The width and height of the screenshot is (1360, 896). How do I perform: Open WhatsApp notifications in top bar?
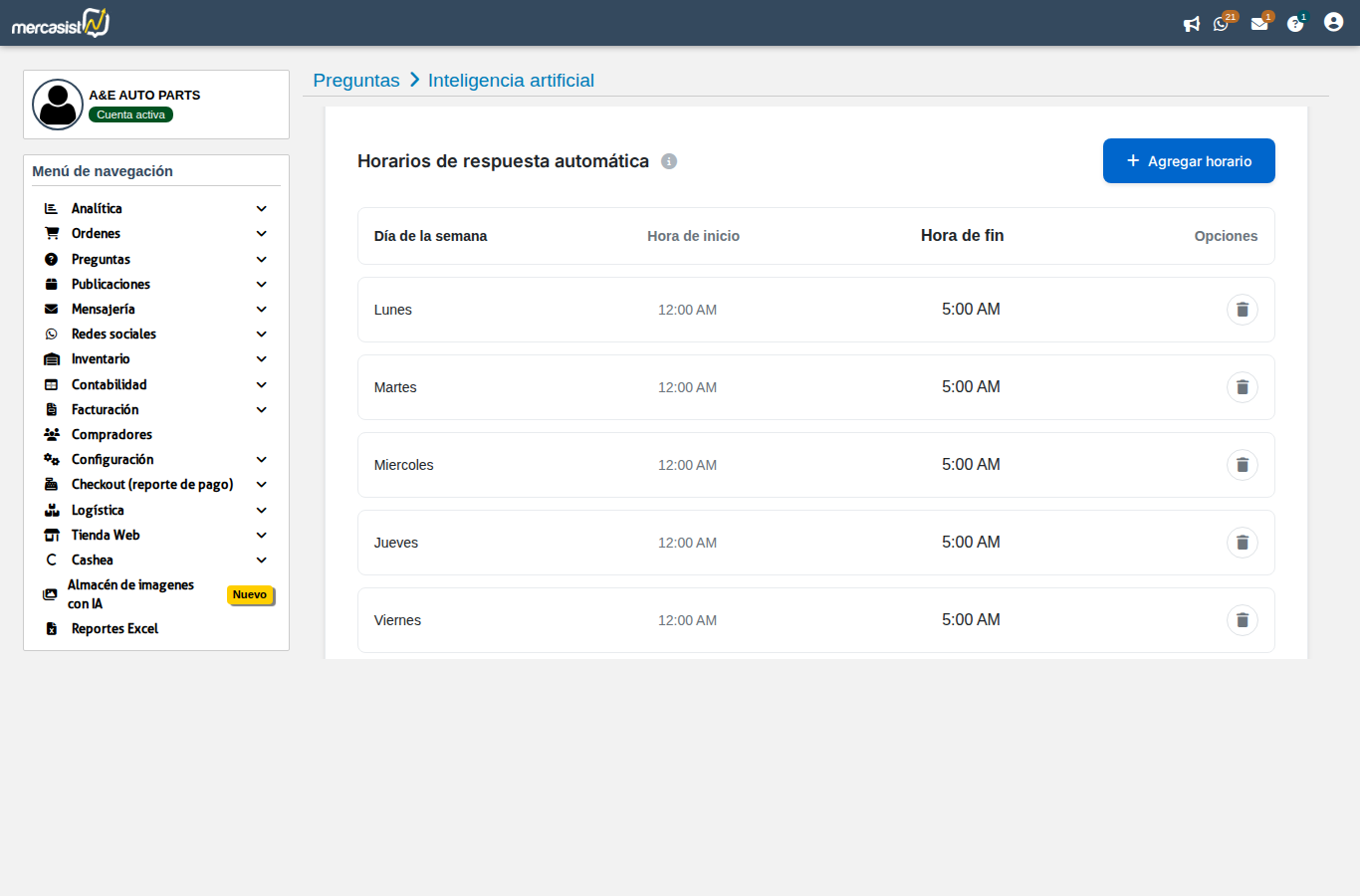pyautogui.click(x=1222, y=24)
